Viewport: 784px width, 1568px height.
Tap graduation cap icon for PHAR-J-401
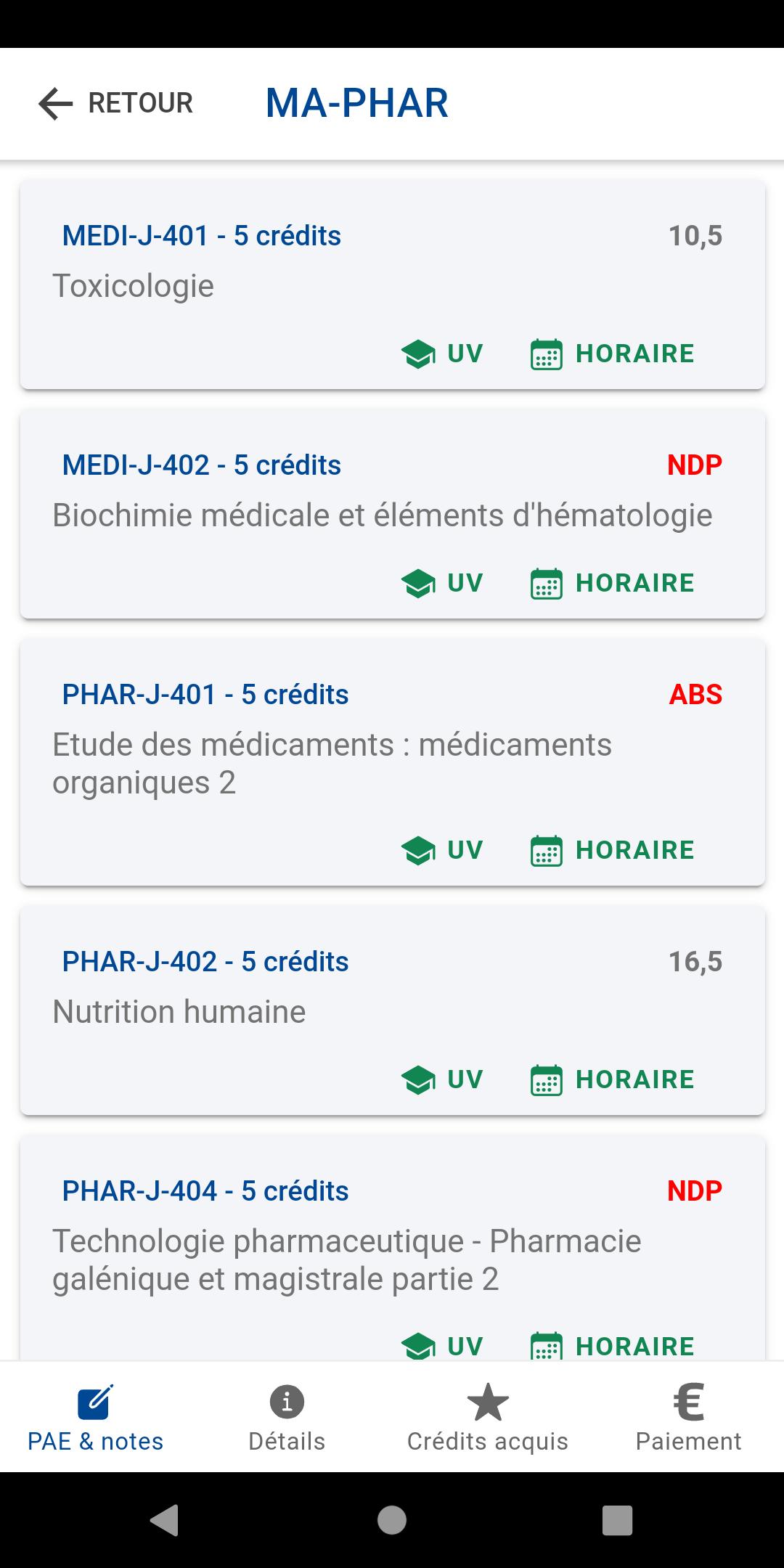(418, 851)
